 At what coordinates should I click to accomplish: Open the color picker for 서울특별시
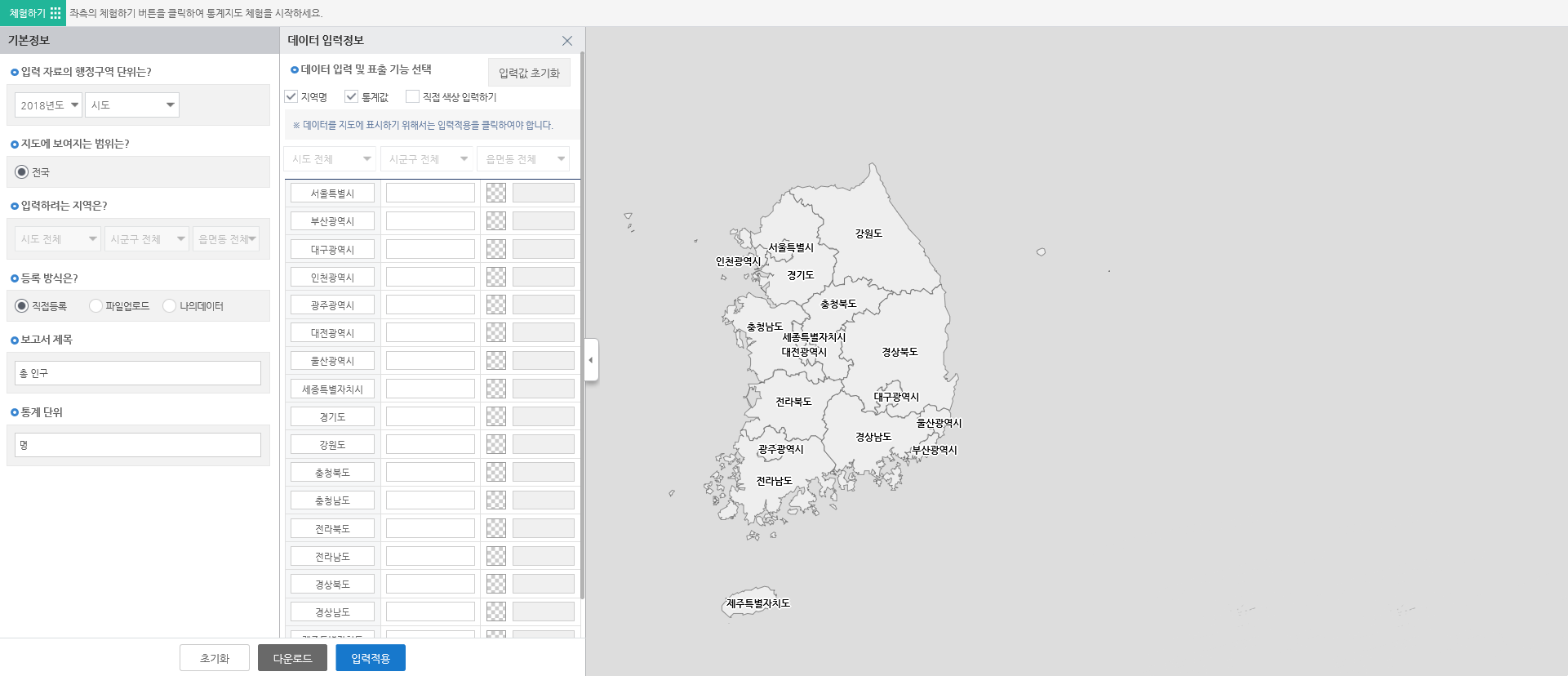[x=496, y=193]
